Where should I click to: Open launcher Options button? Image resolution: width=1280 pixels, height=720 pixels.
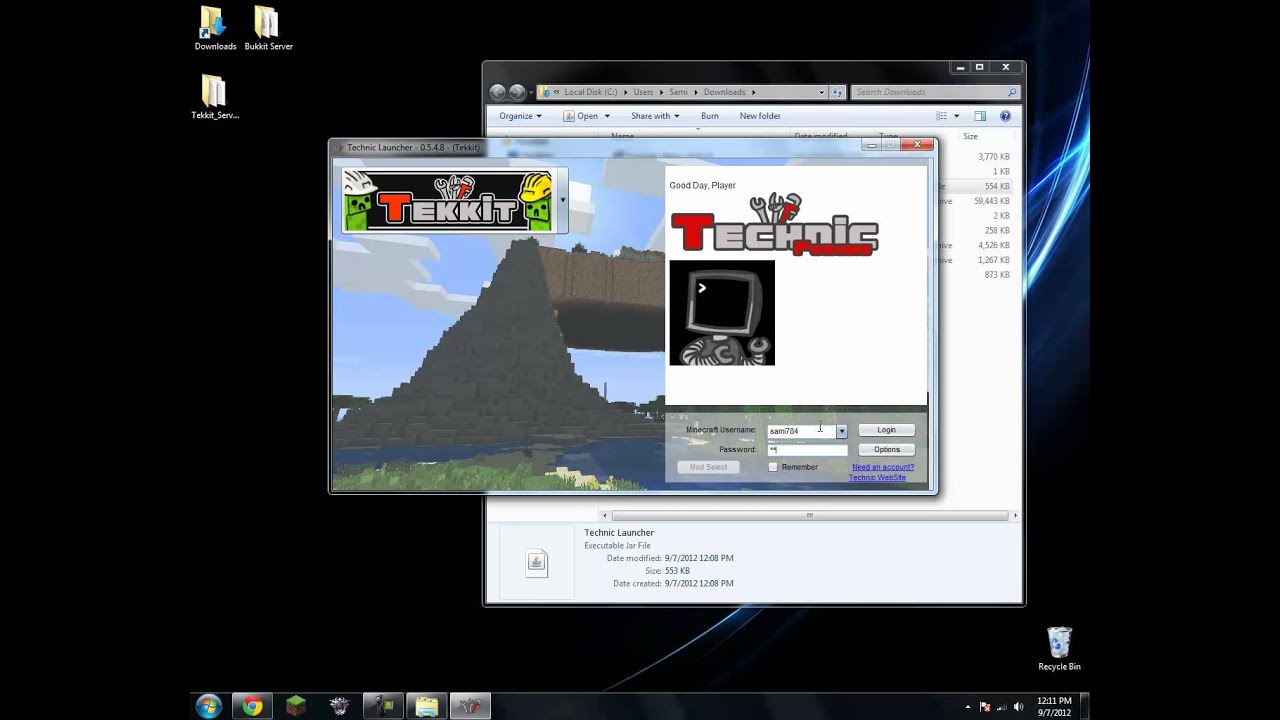[x=887, y=450]
